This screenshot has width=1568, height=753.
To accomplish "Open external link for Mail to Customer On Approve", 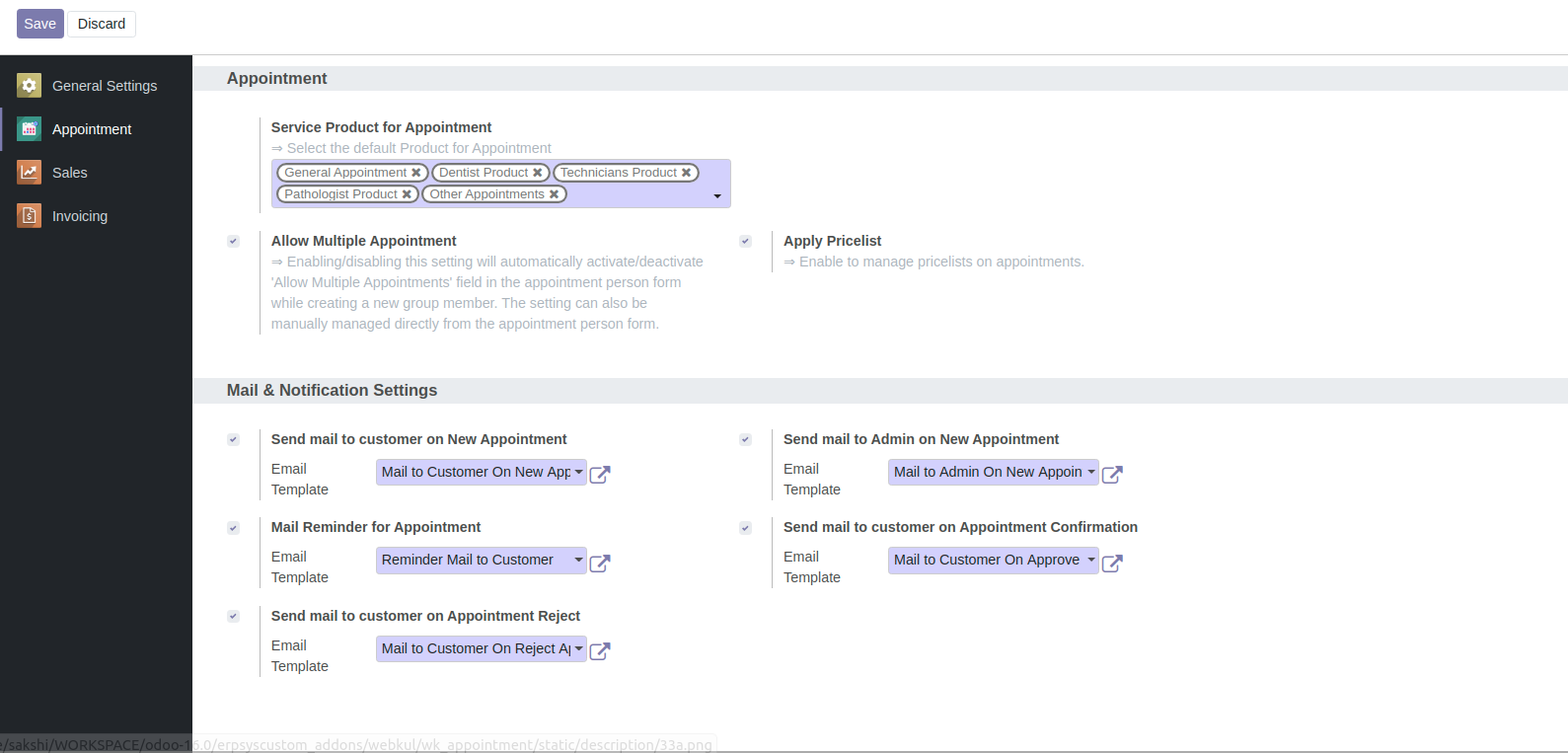I will (x=1112, y=563).
